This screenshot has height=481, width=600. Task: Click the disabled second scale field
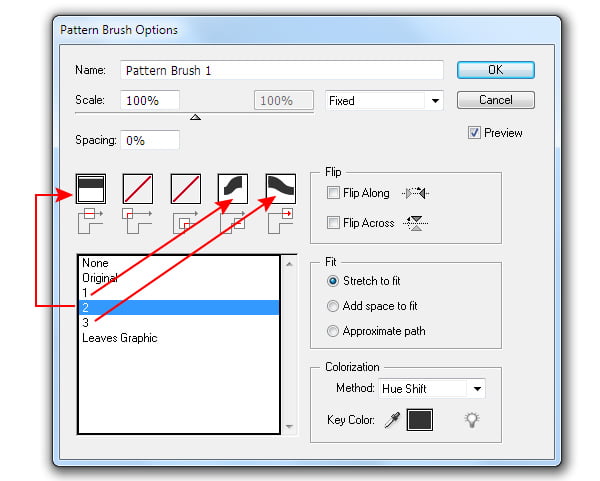point(284,100)
